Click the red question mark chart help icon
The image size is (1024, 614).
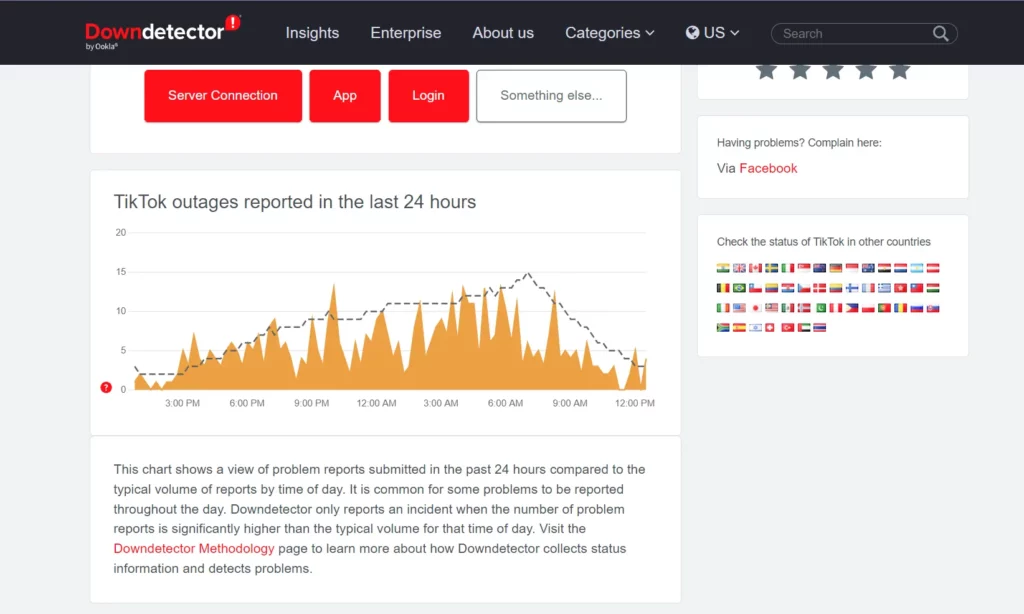[x=106, y=387]
